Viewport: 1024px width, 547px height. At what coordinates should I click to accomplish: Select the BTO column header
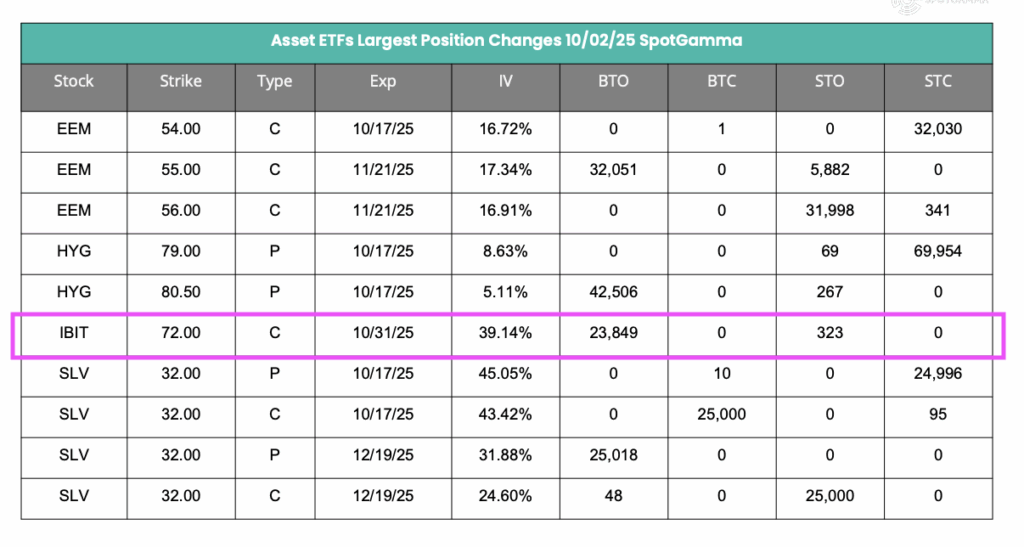[x=613, y=81]
